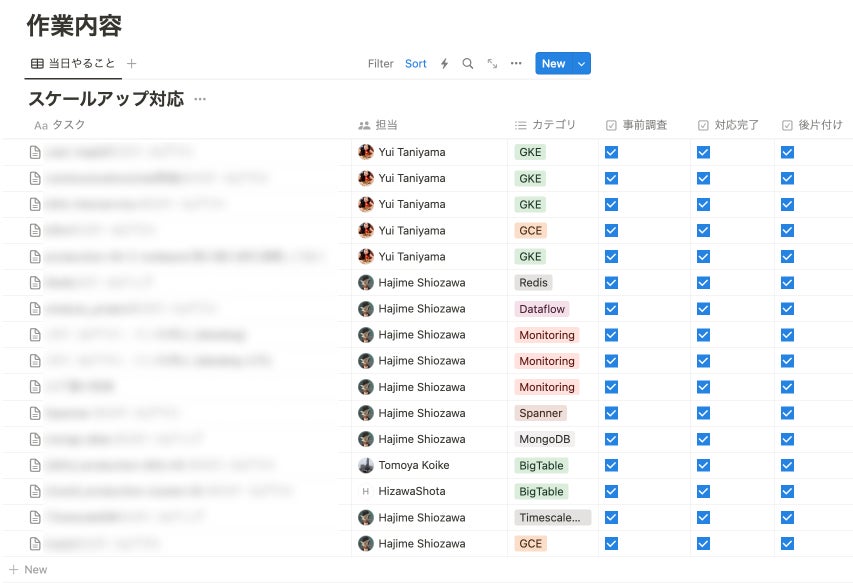The image size is (853, 583).
Task: Uncheck 事前調査 in the first GKE row
Action: coord(611,152)
